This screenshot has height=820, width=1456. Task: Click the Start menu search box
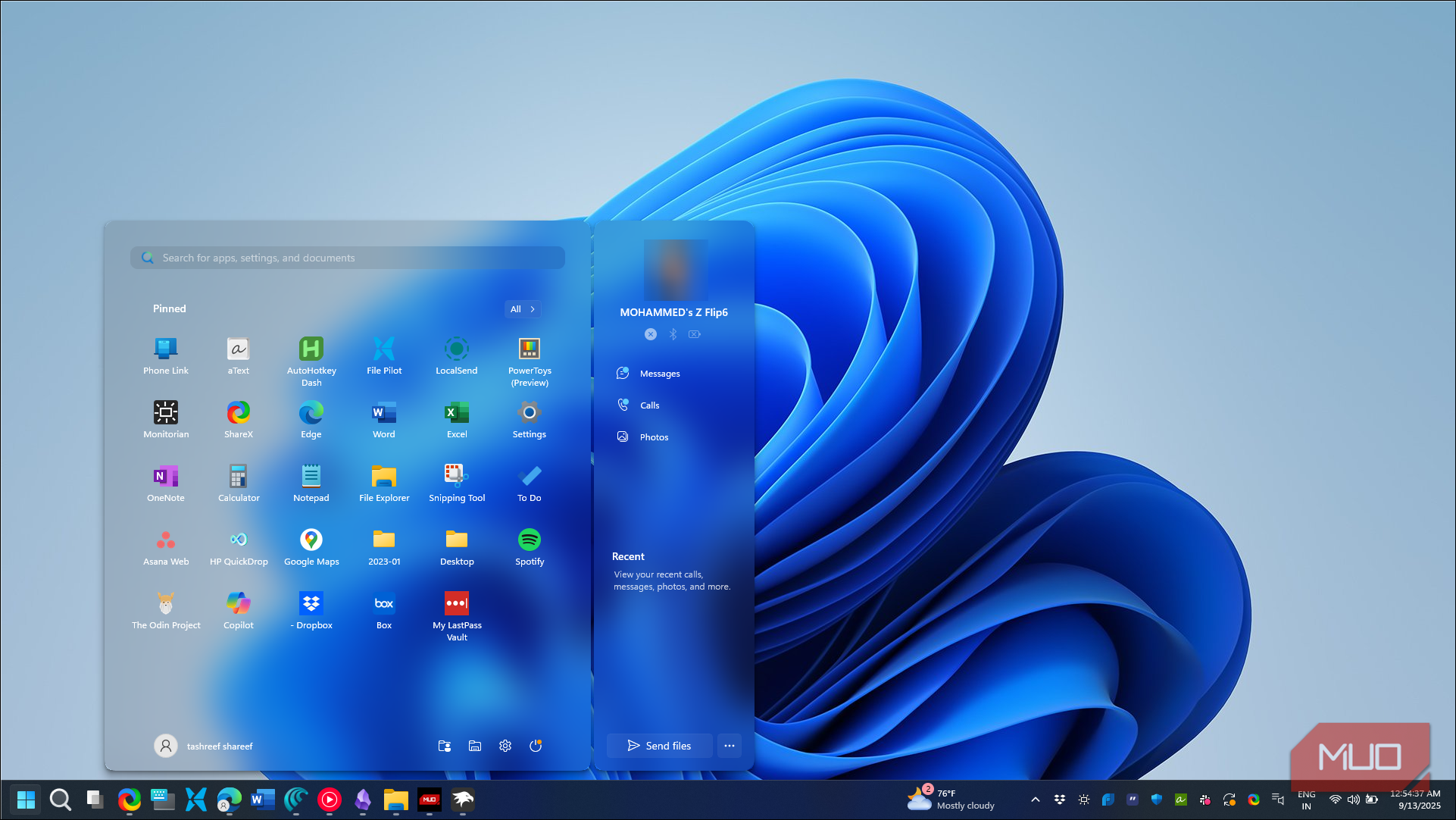pos(348,258)
